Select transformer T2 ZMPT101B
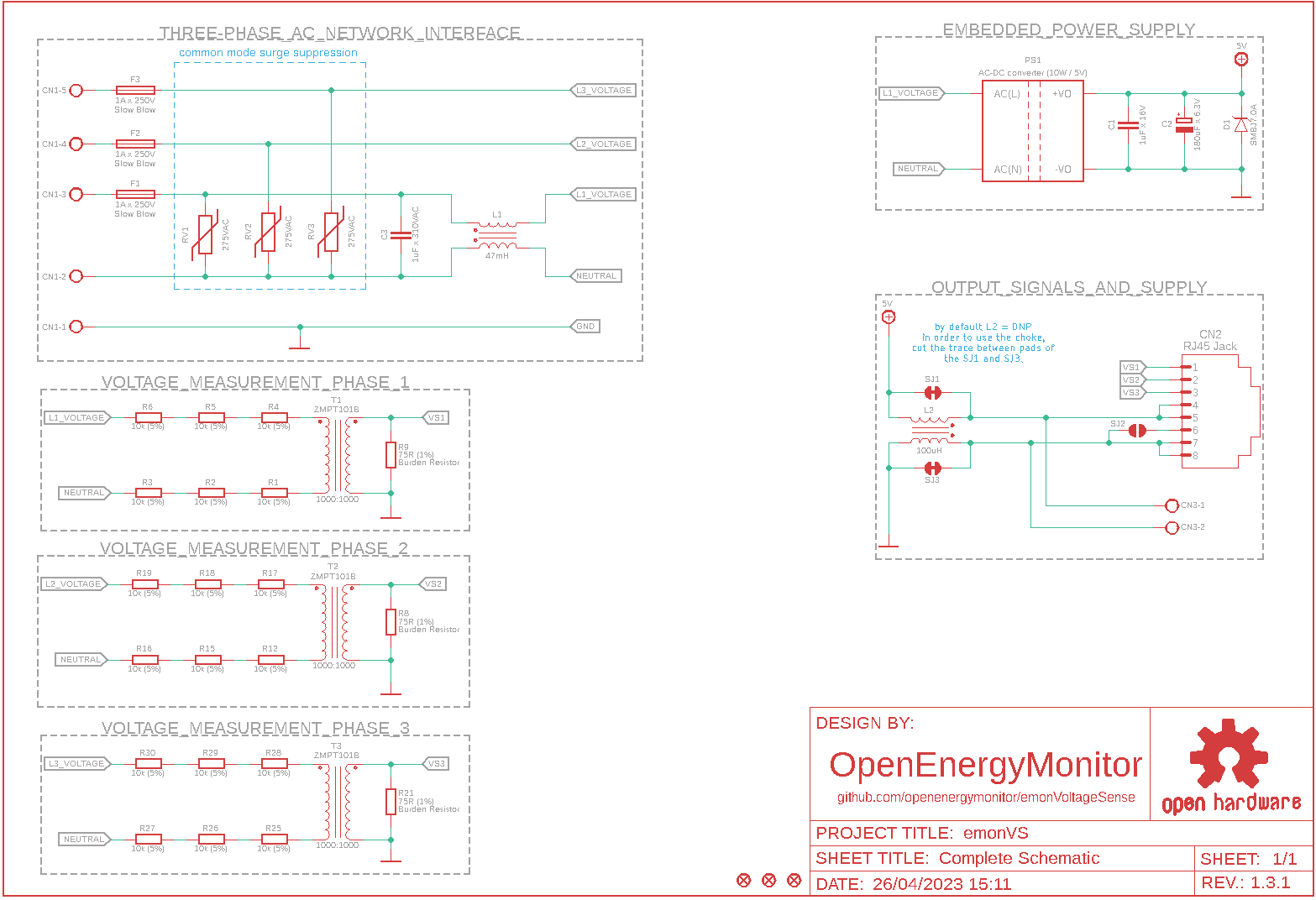This screenshot has height=900, width=1316. (x=333, y=622)
